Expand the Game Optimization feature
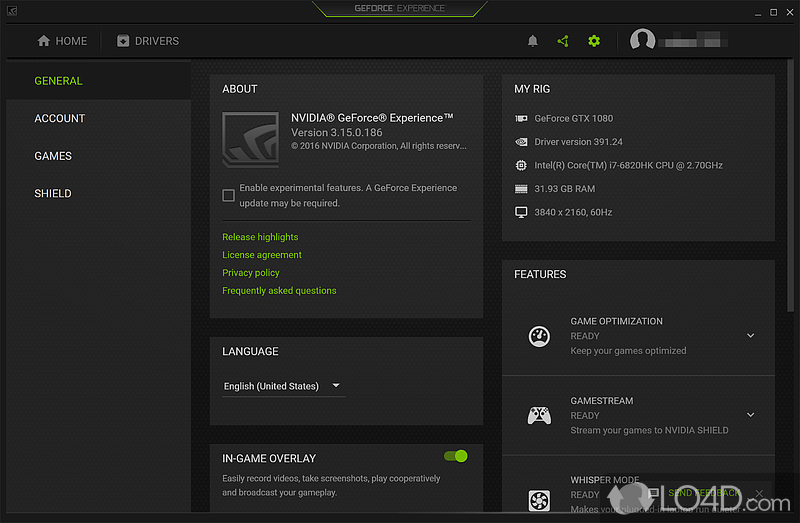The width and height of the screenshot is (800, 523). tap(751, 336)
